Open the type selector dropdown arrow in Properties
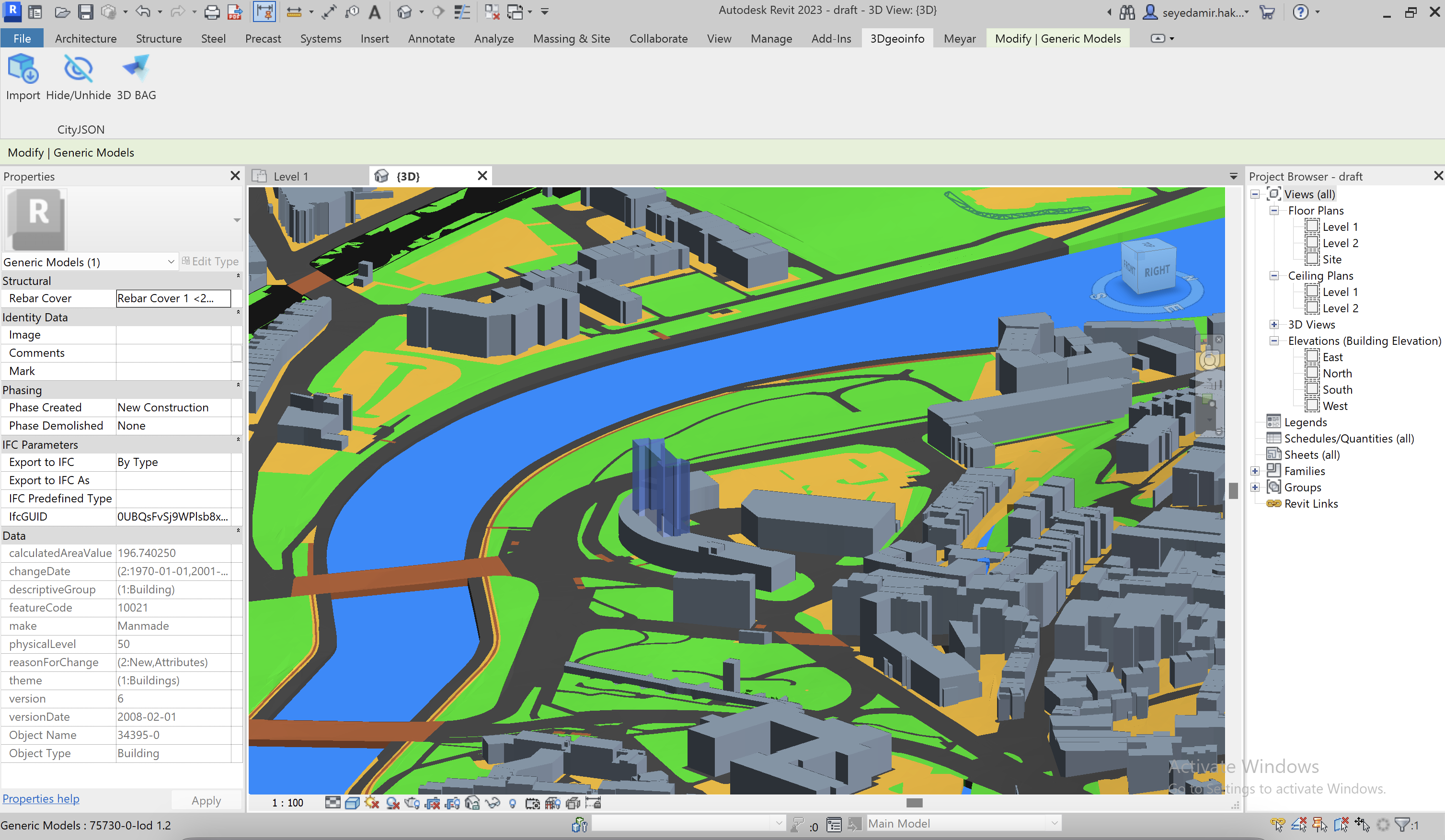The width and height of the screenshot is (1445, 840). click(237, 220)
